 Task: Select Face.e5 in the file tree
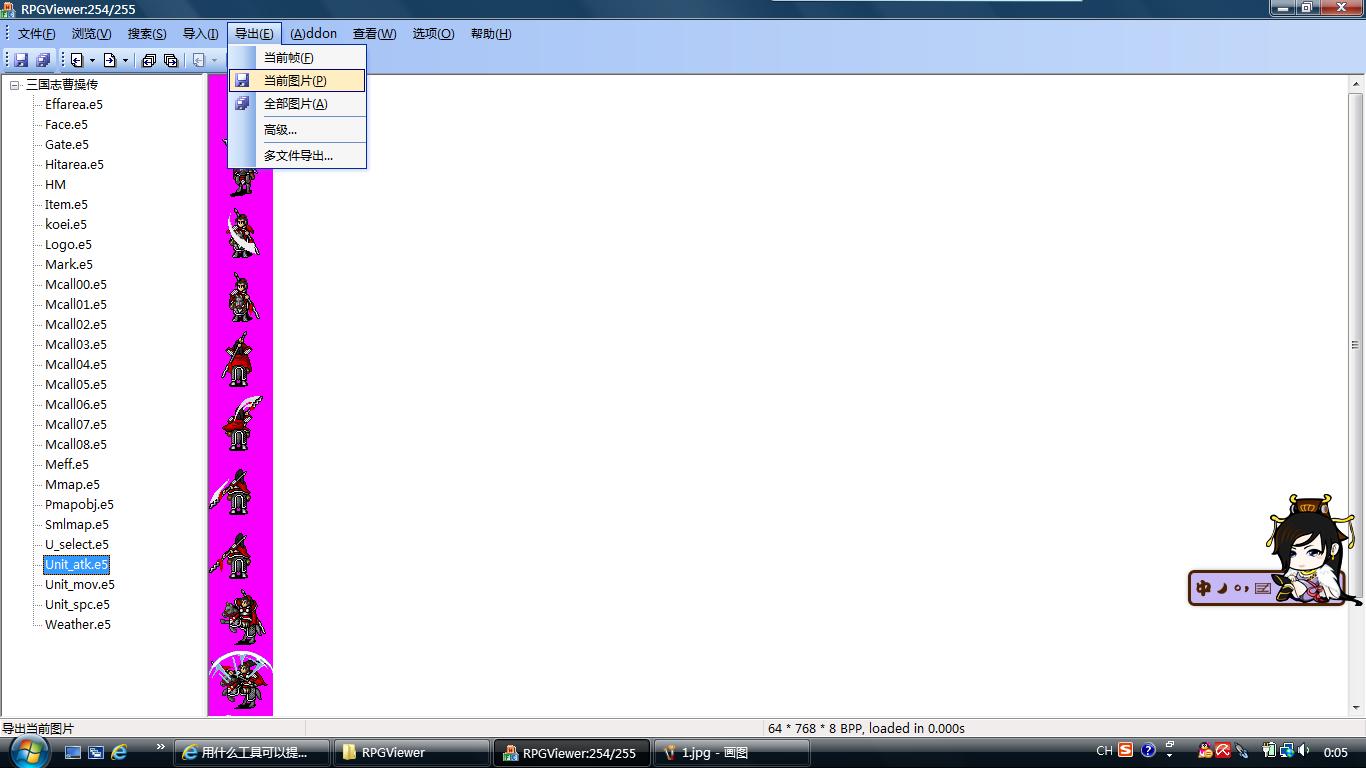coord(66,125)
